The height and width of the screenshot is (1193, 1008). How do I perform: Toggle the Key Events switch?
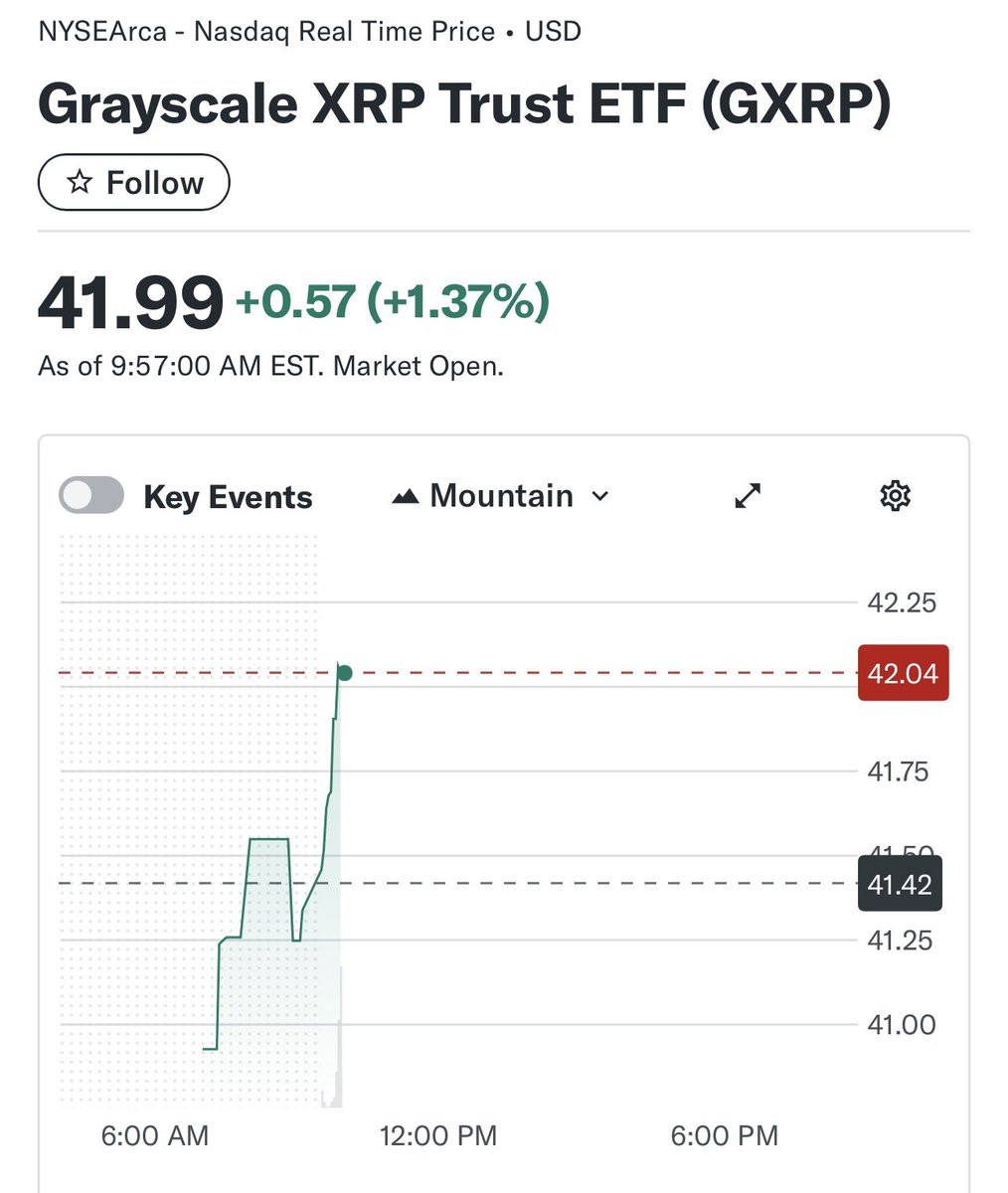[x=91, y=495]
